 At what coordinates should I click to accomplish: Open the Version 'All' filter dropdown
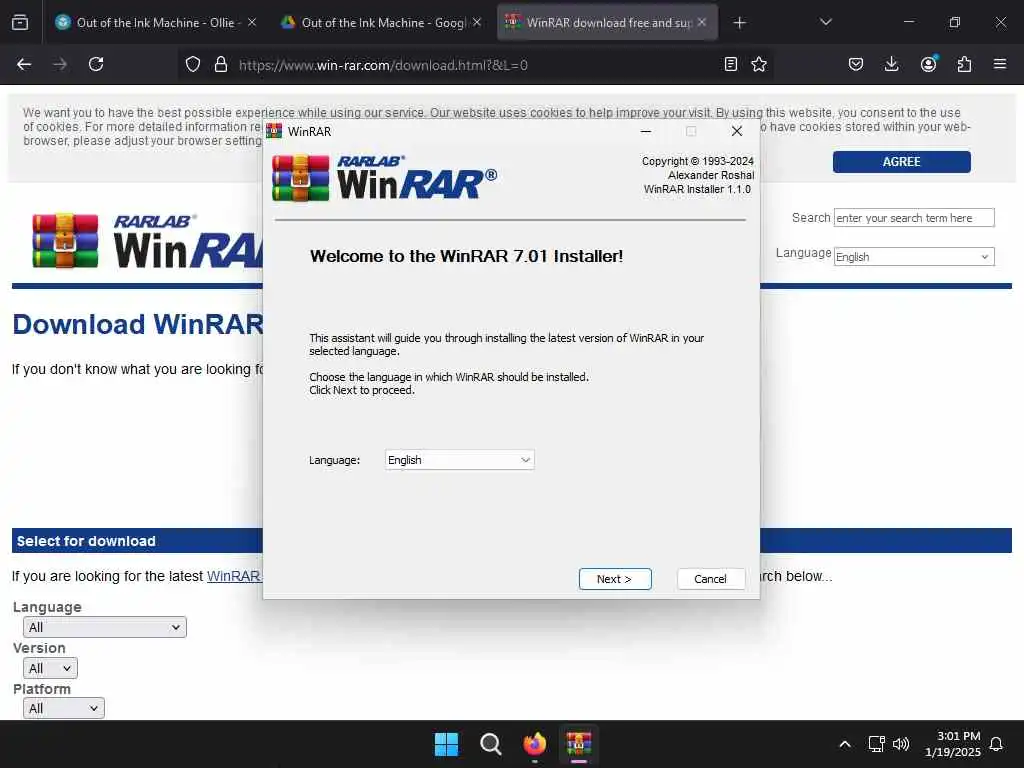tap(50, 668)
